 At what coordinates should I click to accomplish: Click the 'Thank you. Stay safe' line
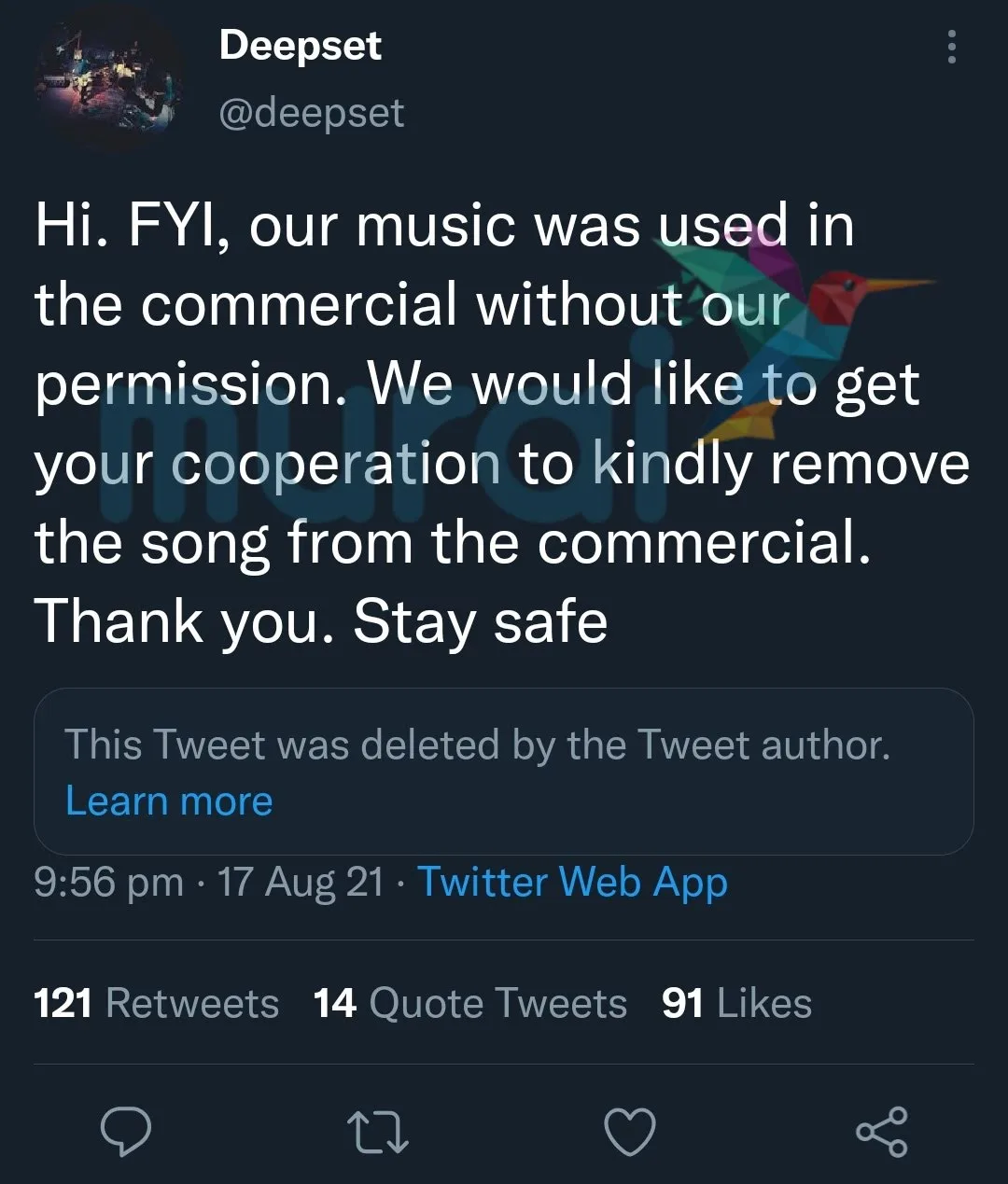click(321, 621)
